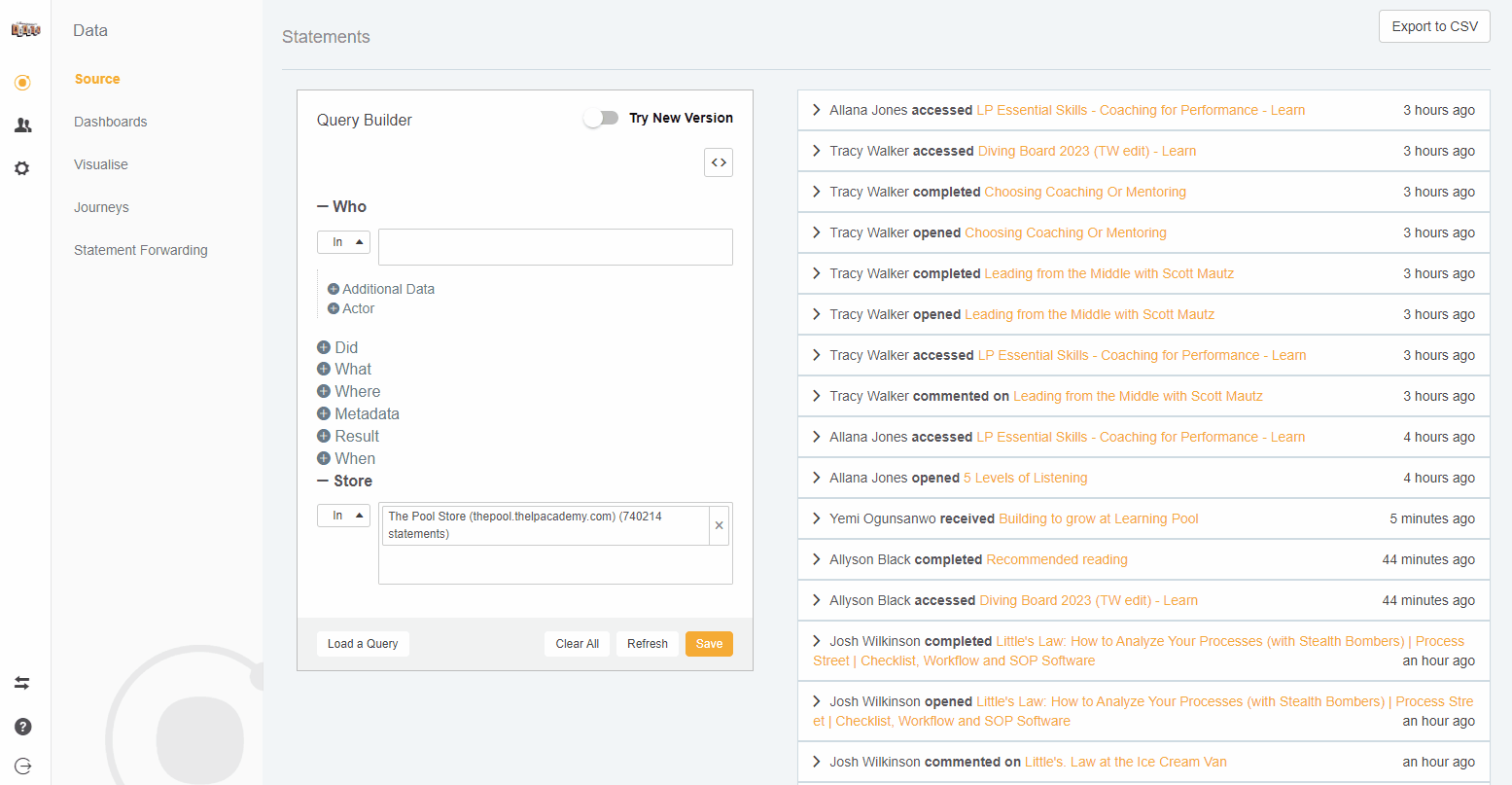The height and width of the screenshot is (785, 1512).
Task: Expand Allyson Black completed Recommended reading statement
Action: pos(817,559)
